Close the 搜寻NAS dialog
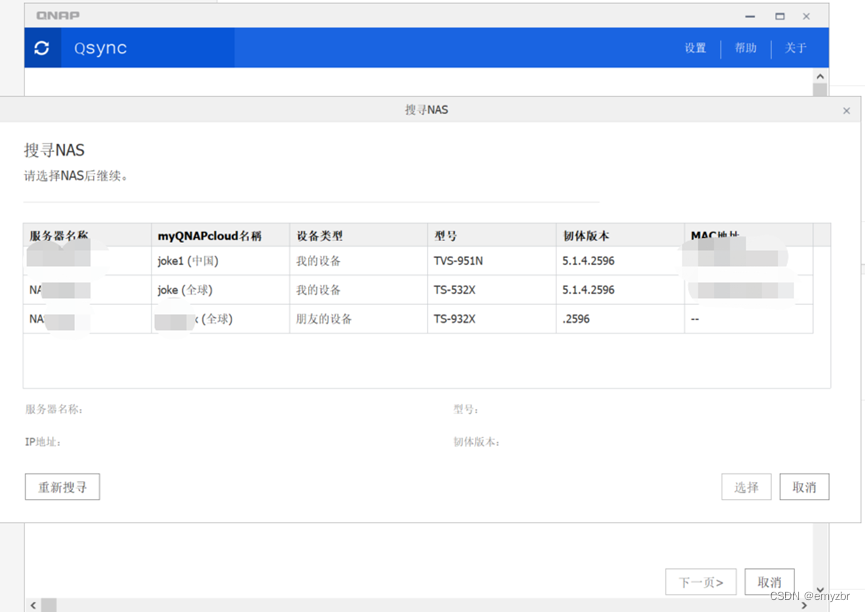 846,110
